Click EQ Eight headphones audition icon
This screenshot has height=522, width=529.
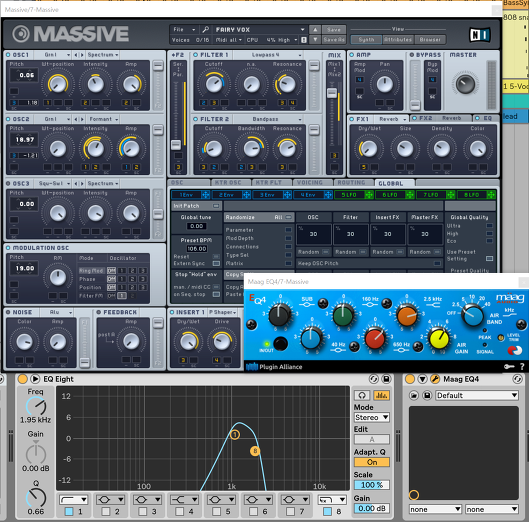click(362, 395)
